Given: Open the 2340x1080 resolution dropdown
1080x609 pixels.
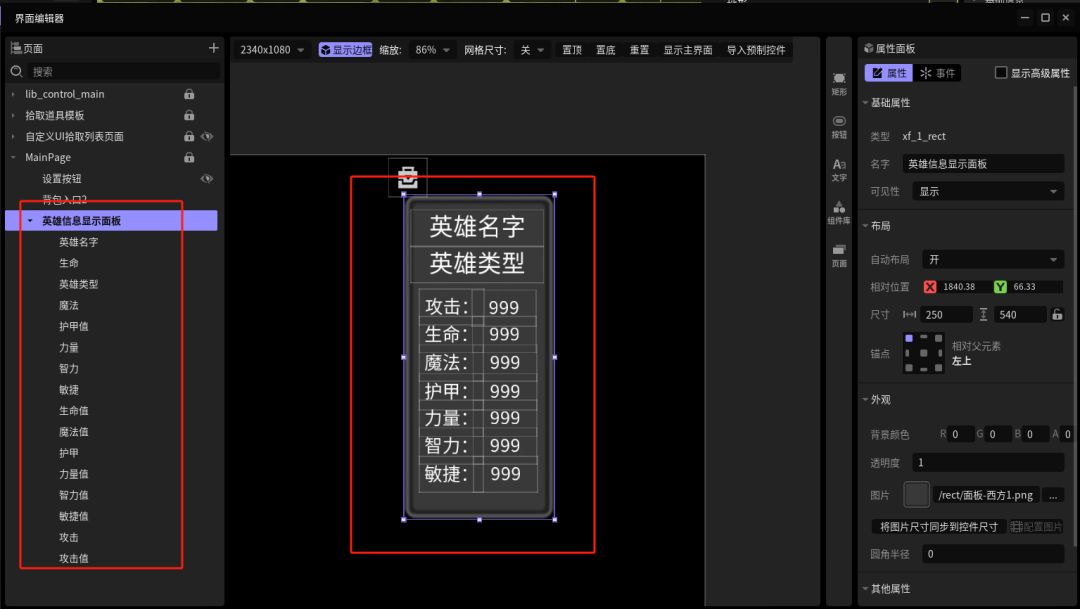Looking at the screenshot, I should (x=271, y=50).
